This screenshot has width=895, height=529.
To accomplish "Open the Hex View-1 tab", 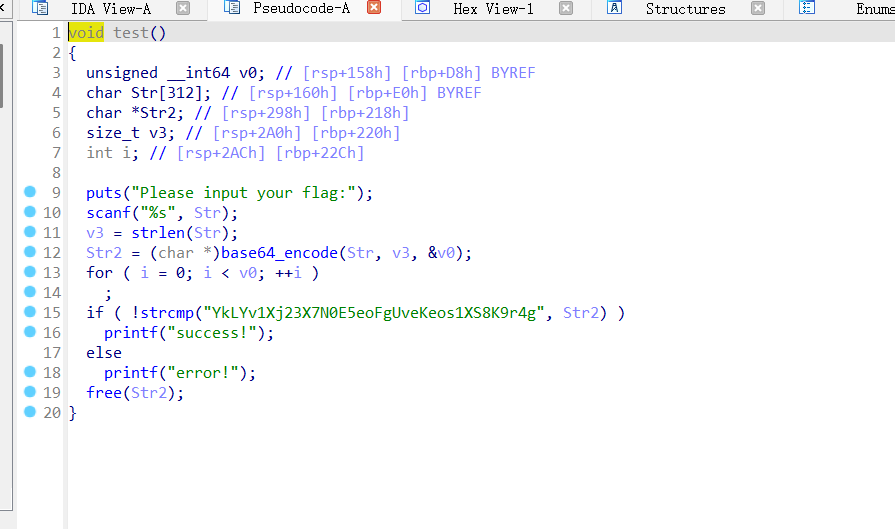I will [493, 9].
